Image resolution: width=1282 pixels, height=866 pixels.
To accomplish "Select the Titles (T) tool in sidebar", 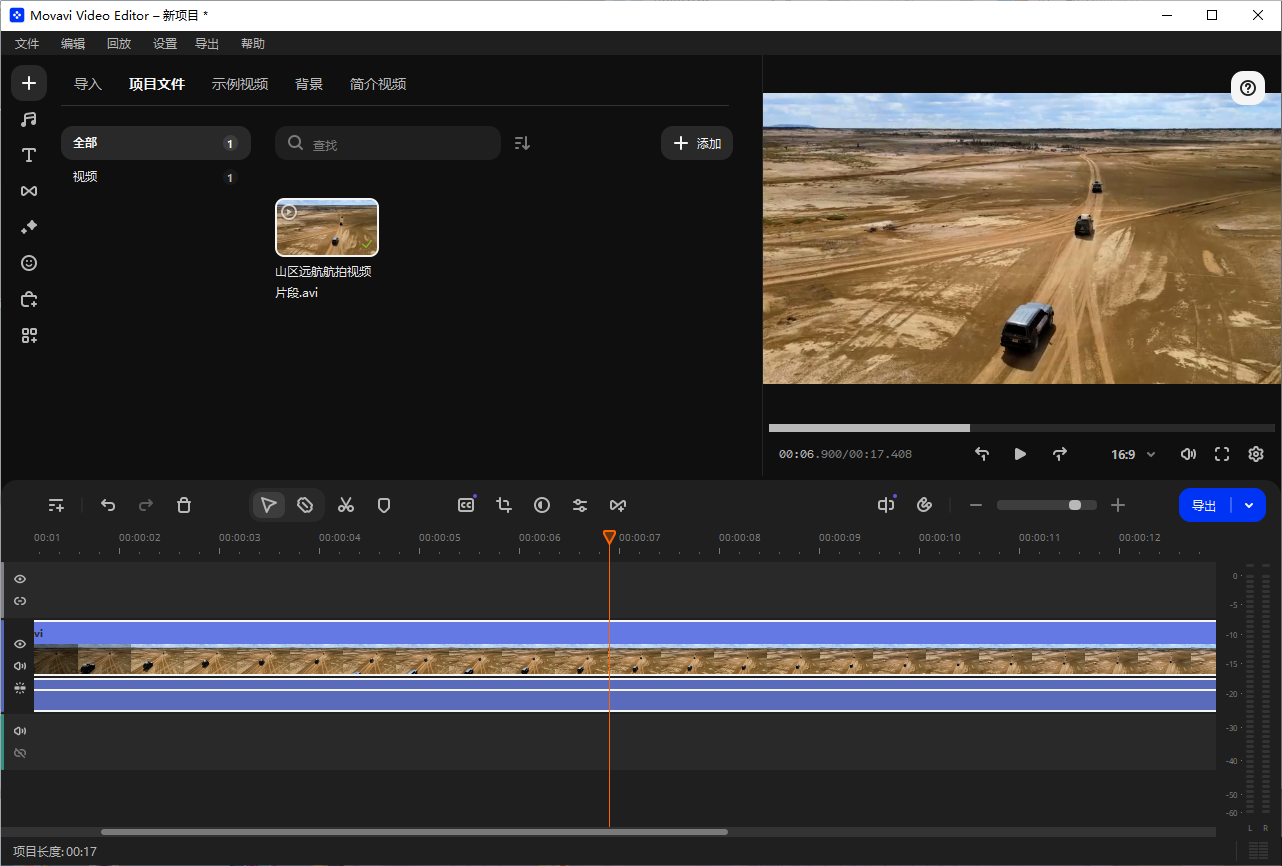I will point(28,155).
